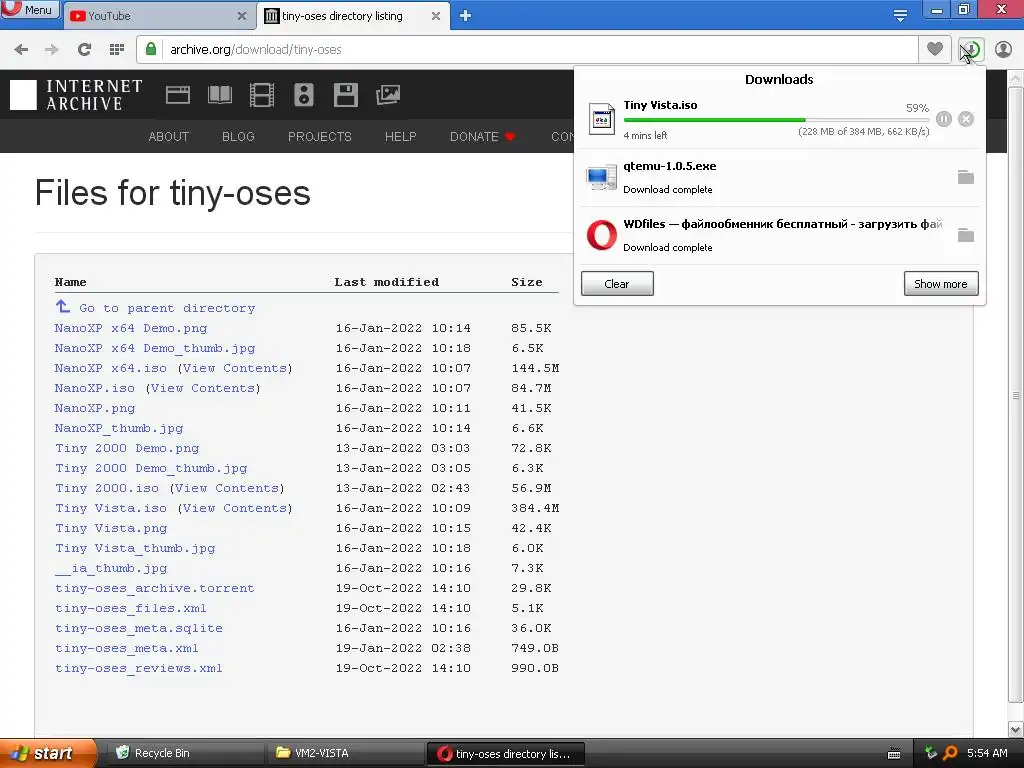Open ABOUT in the navigation bar

pos(168,136)
